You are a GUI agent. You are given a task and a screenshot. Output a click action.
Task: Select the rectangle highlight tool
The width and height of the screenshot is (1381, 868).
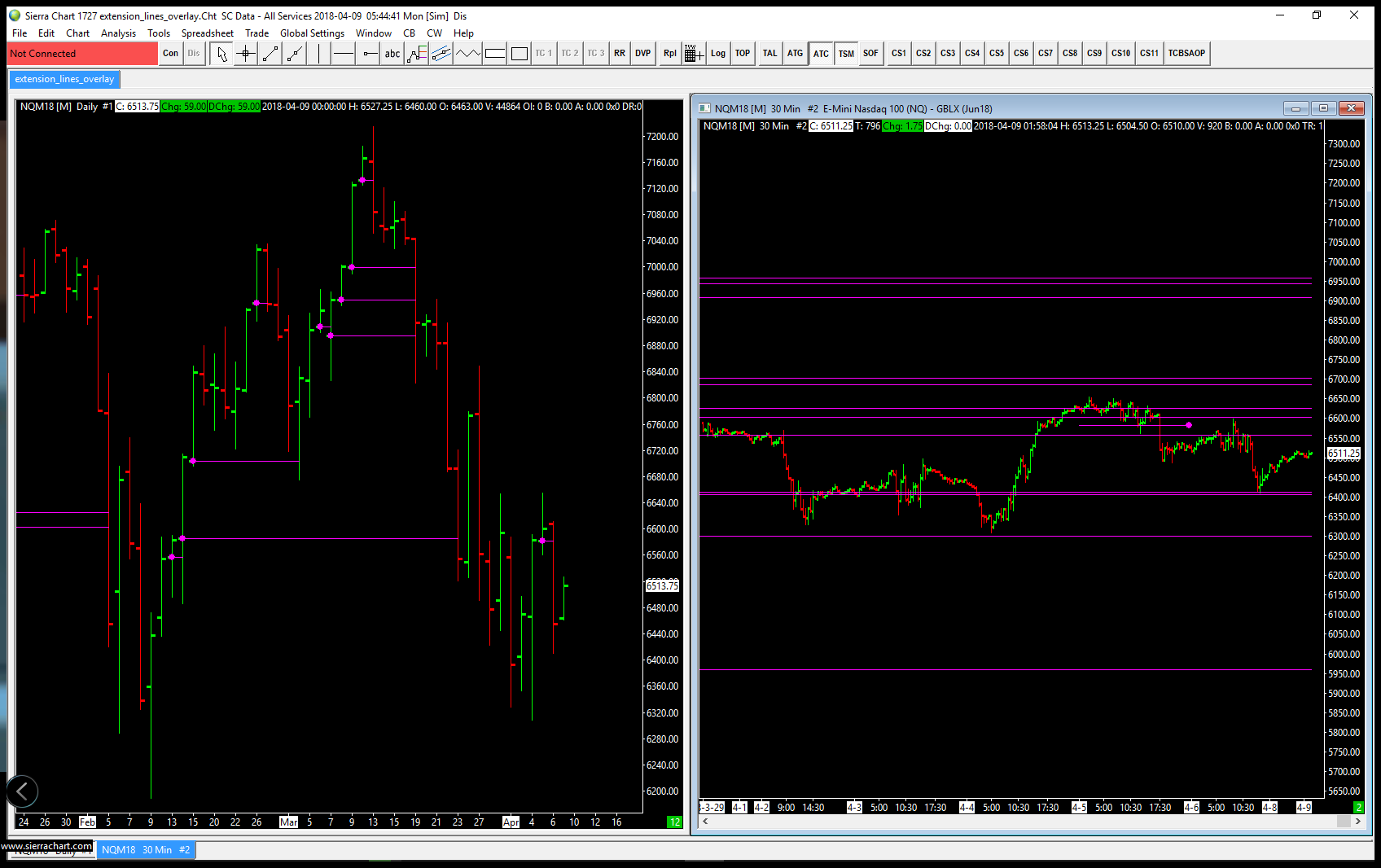(x=494, y=54)
